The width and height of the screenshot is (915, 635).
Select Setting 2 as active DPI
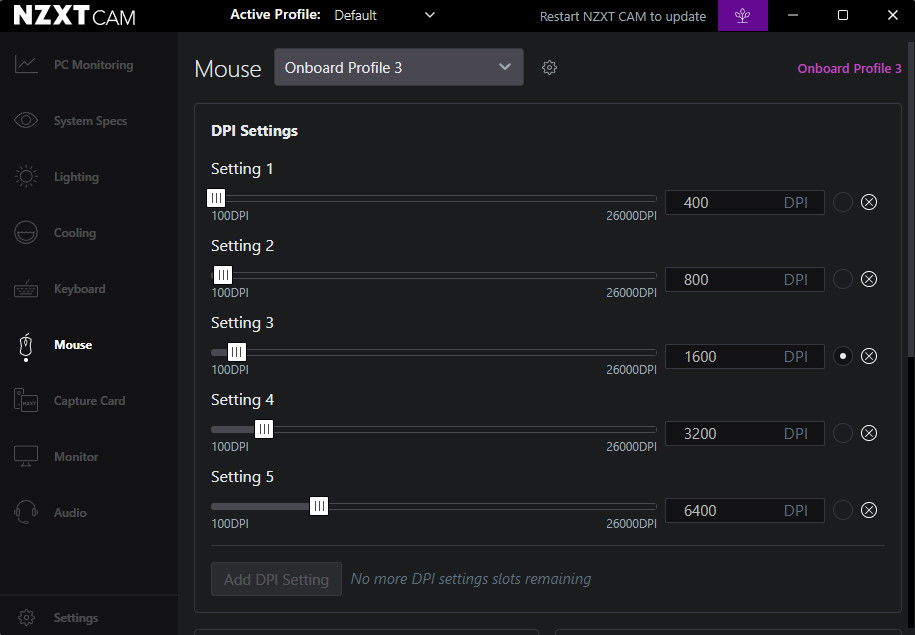point(843,279)
